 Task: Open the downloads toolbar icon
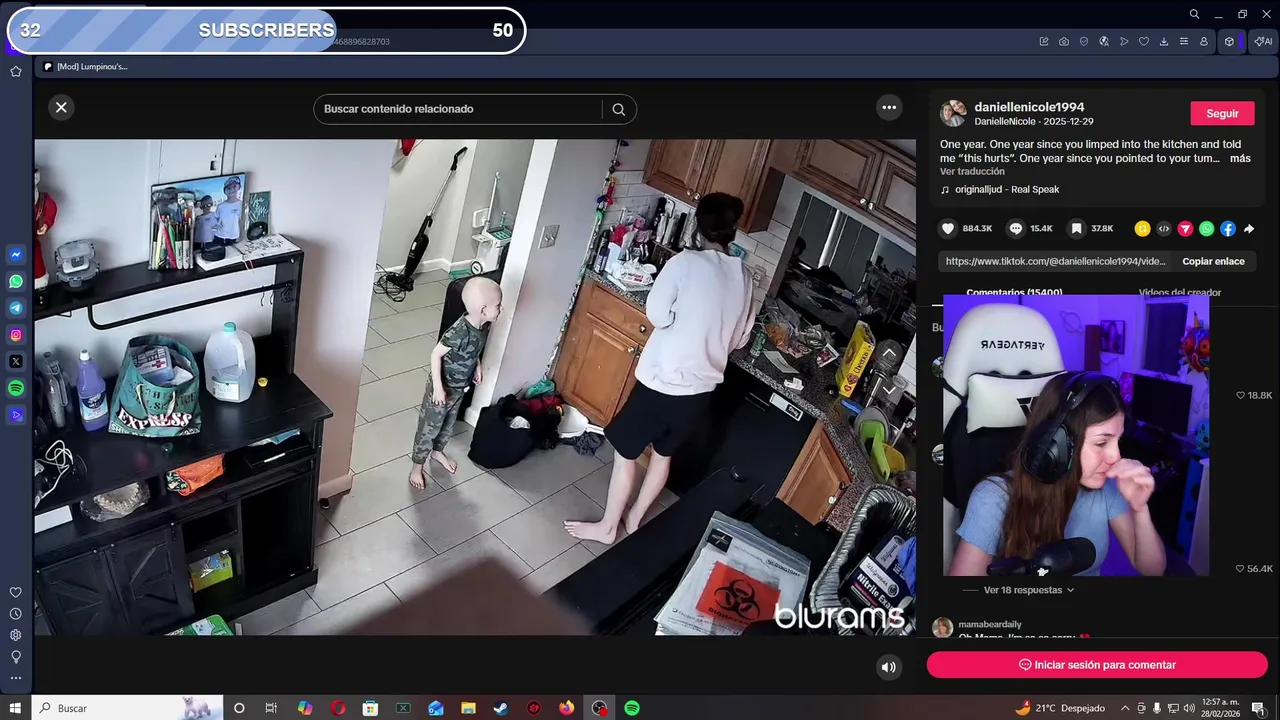[1164, 42]
